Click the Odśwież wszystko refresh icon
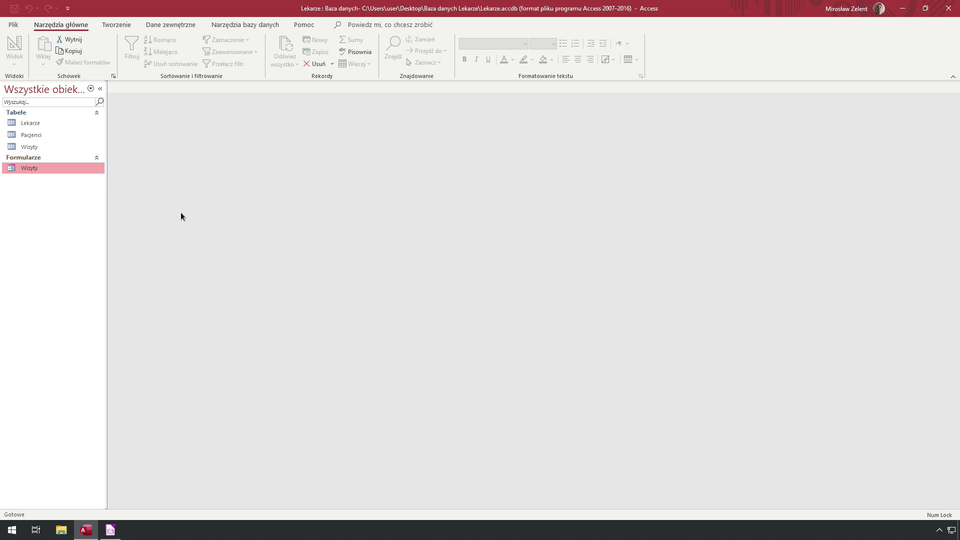The image size is (960, 540). pyautogui.click(x=285, y=44)
